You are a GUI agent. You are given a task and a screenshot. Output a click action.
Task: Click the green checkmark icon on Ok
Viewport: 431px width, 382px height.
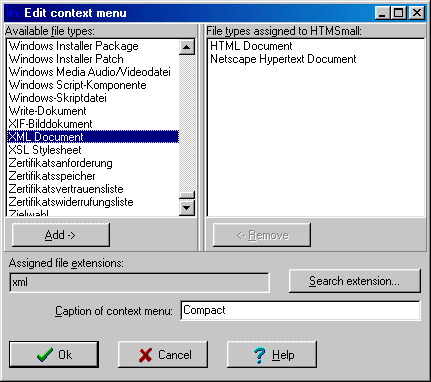point(45,355)
